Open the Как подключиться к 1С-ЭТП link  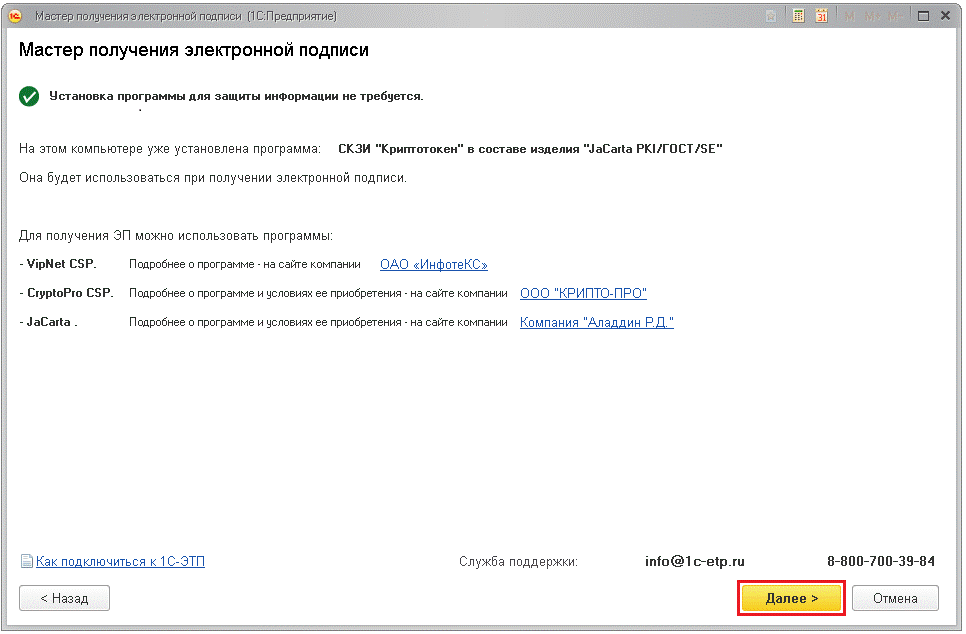click(120, 562)
